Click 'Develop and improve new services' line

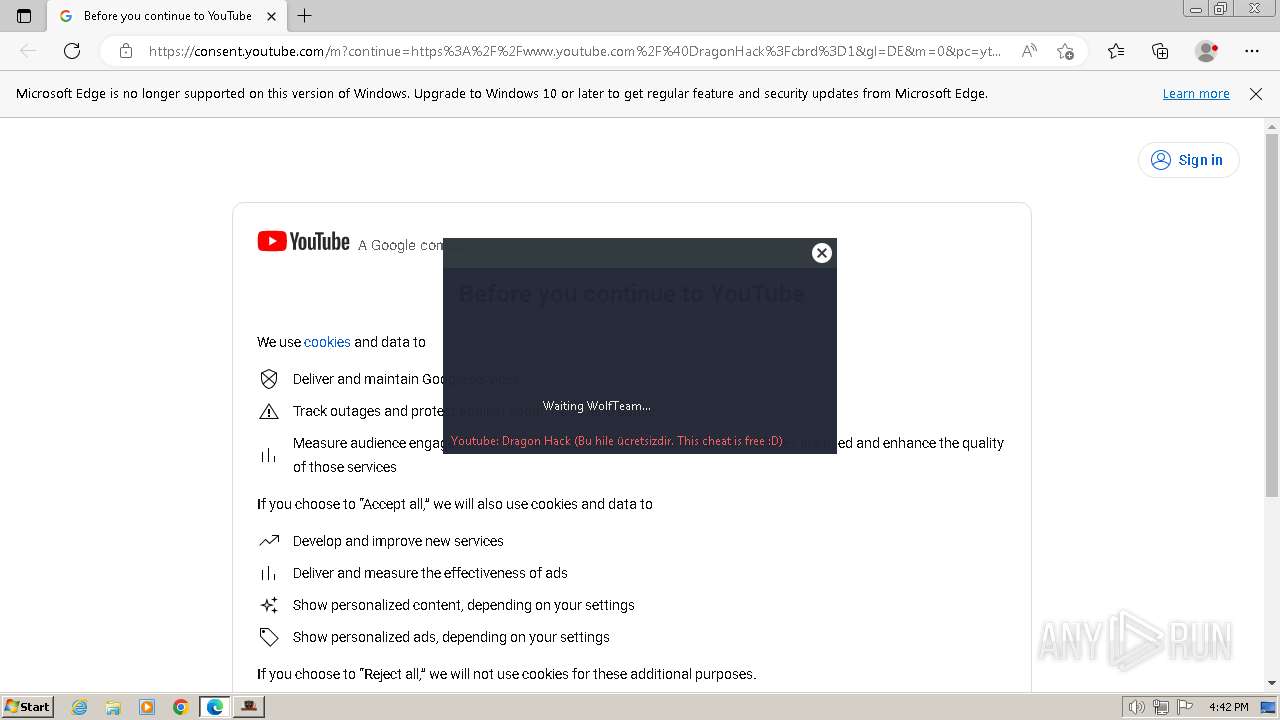point(398,541)
